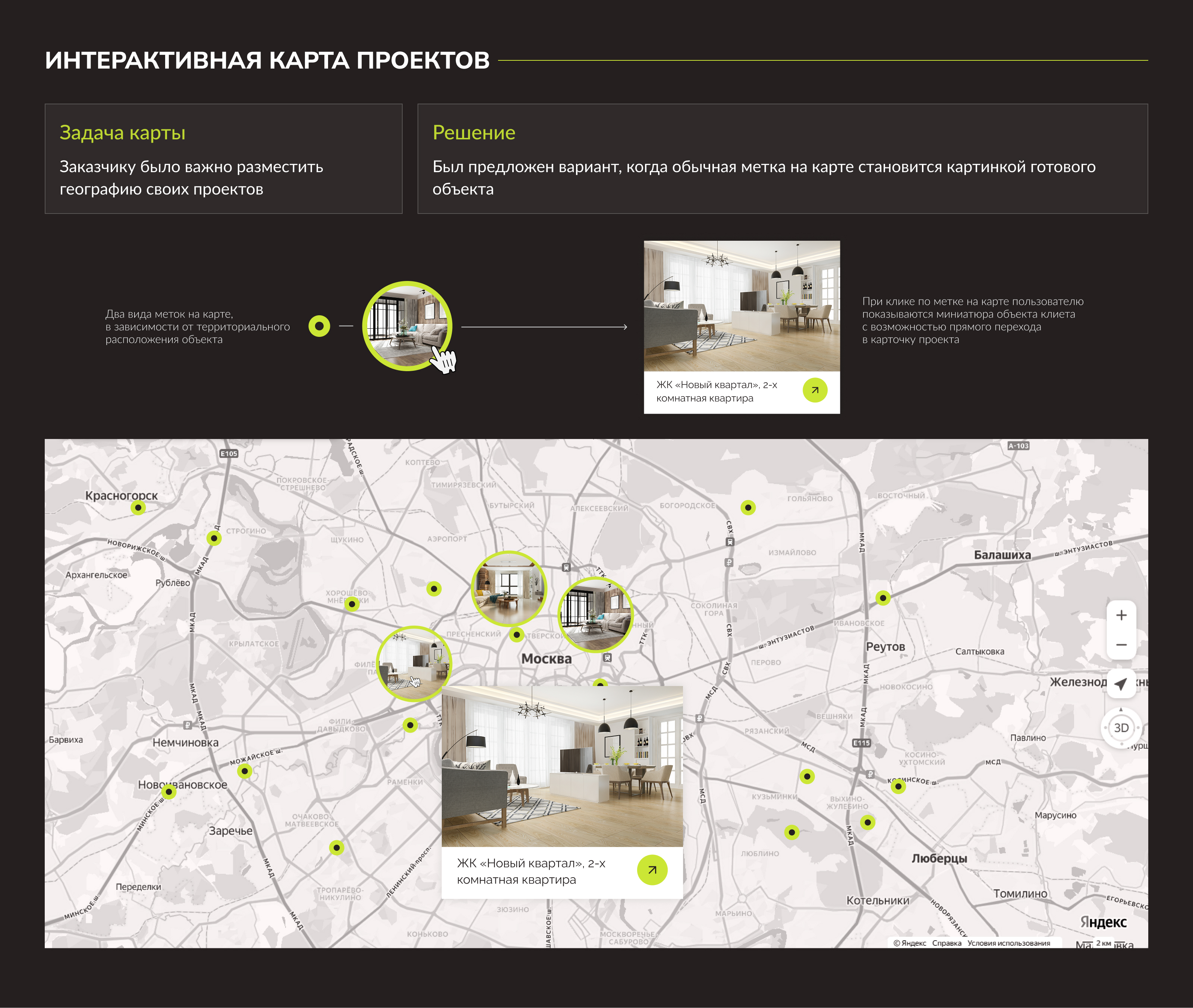Click the Решение heading

(474, 133)
